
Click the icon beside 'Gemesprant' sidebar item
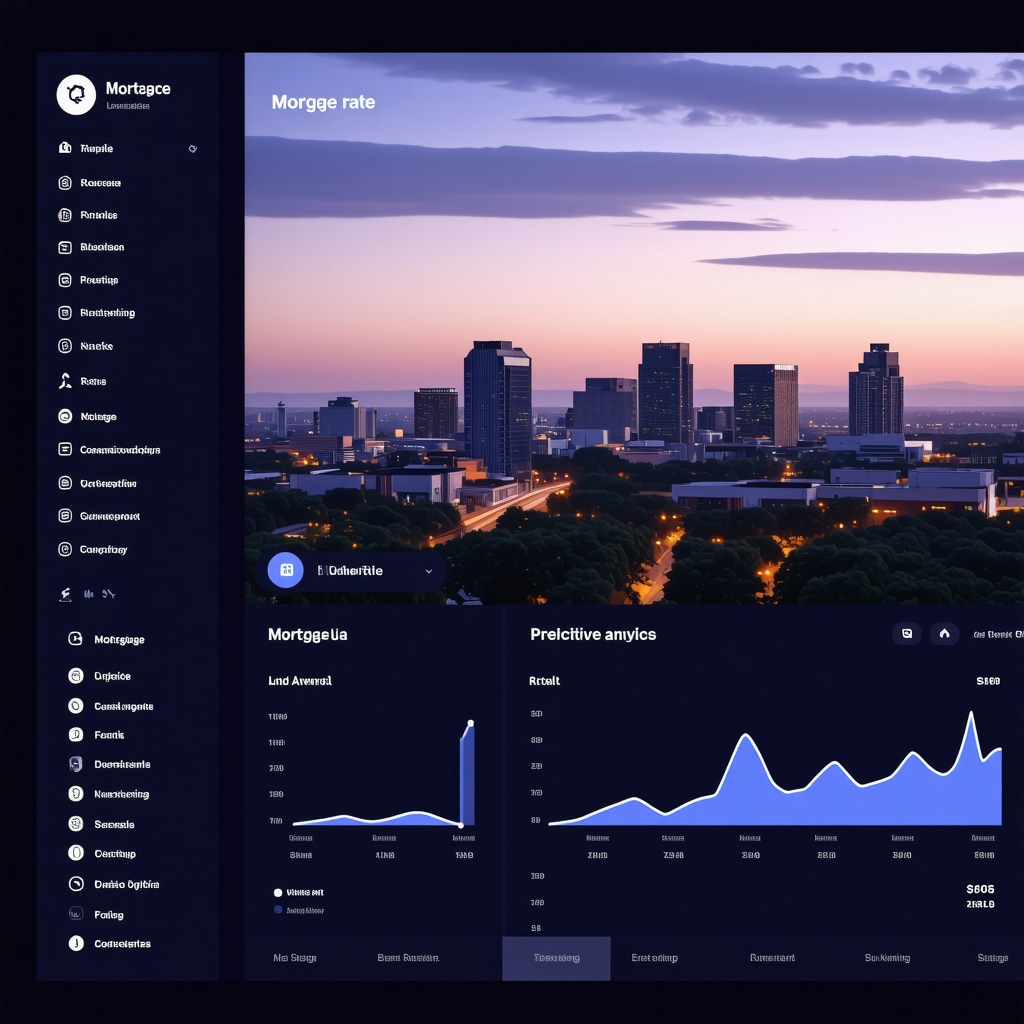coord(65,516)
